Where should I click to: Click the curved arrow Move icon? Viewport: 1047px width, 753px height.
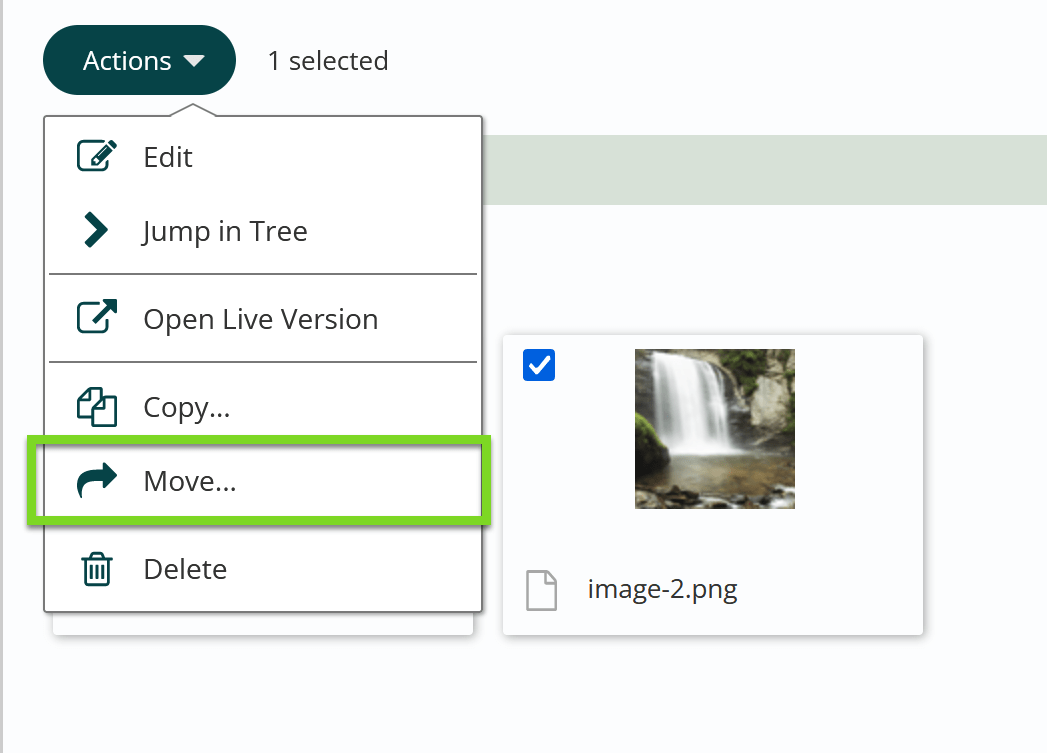pyautogui.click(x=96, y=481)
